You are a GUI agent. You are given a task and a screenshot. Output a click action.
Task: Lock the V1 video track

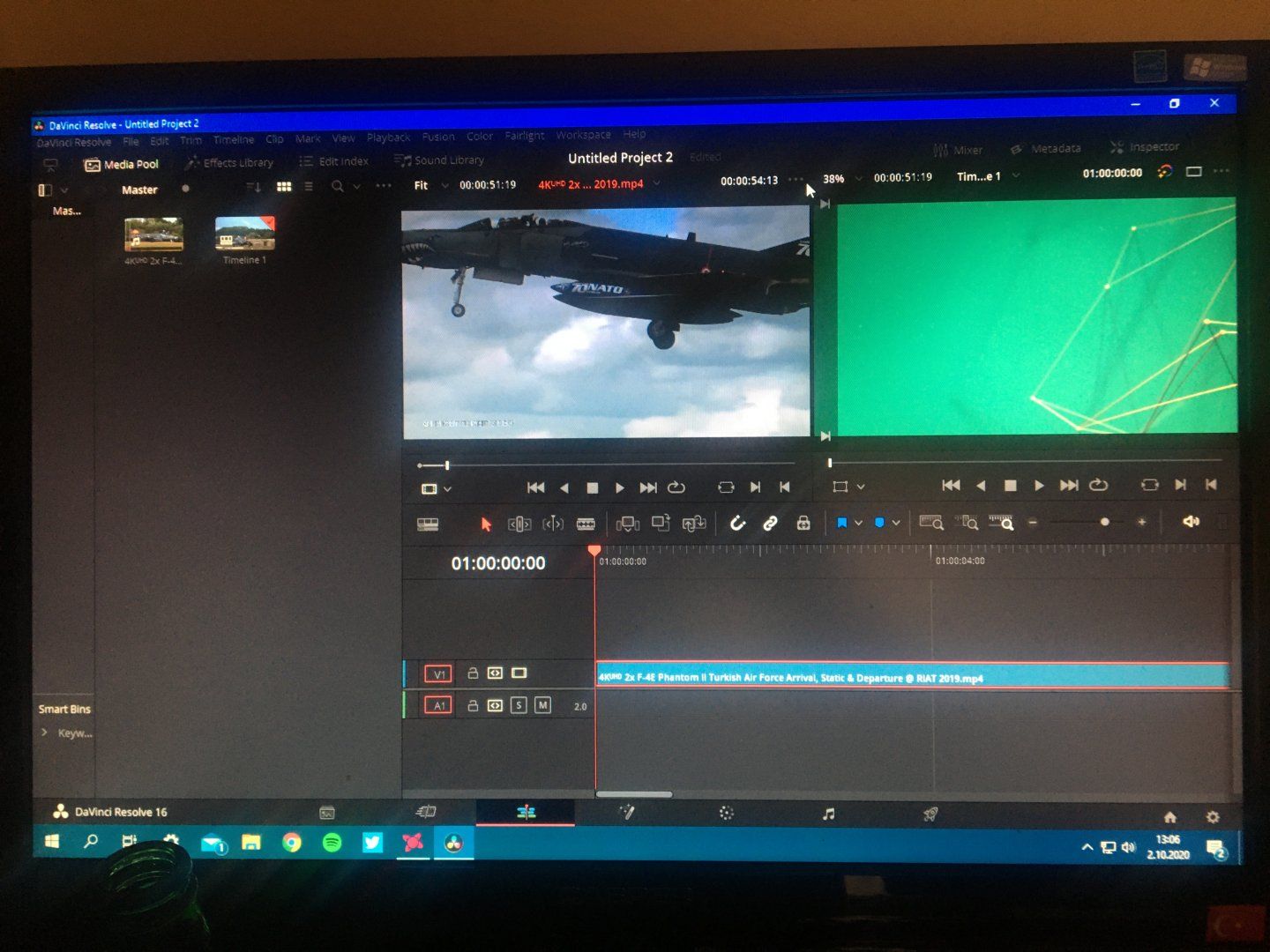click(x=473, y=673)
